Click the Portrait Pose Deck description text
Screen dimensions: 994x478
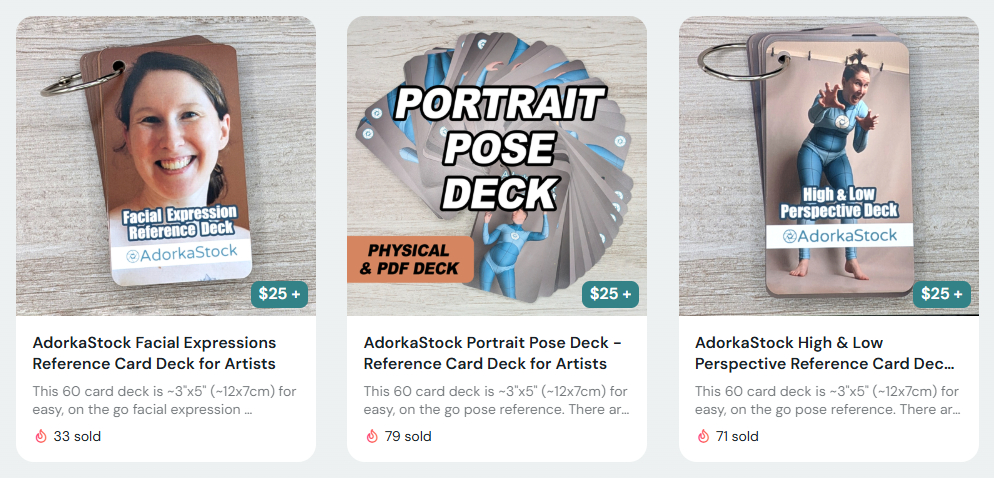497,400
